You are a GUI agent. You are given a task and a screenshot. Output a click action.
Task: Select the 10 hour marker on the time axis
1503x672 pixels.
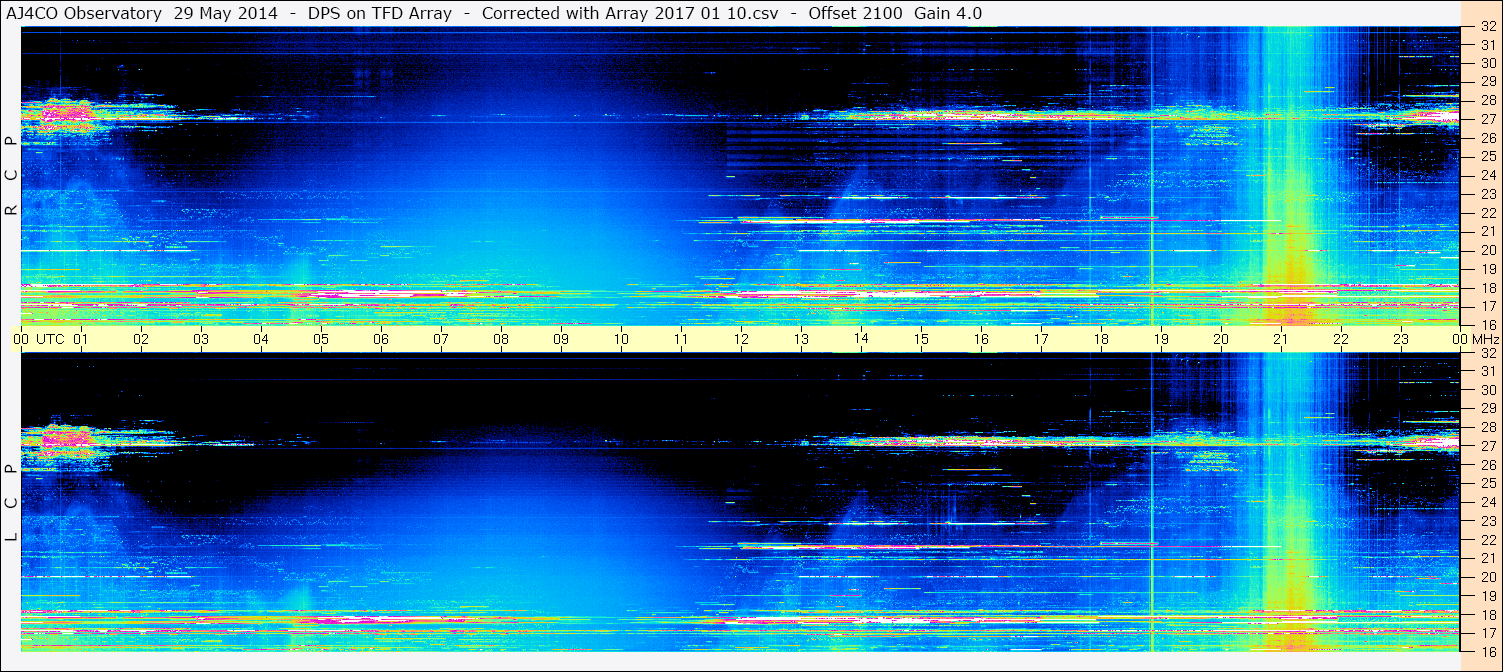tap(621, 339)
